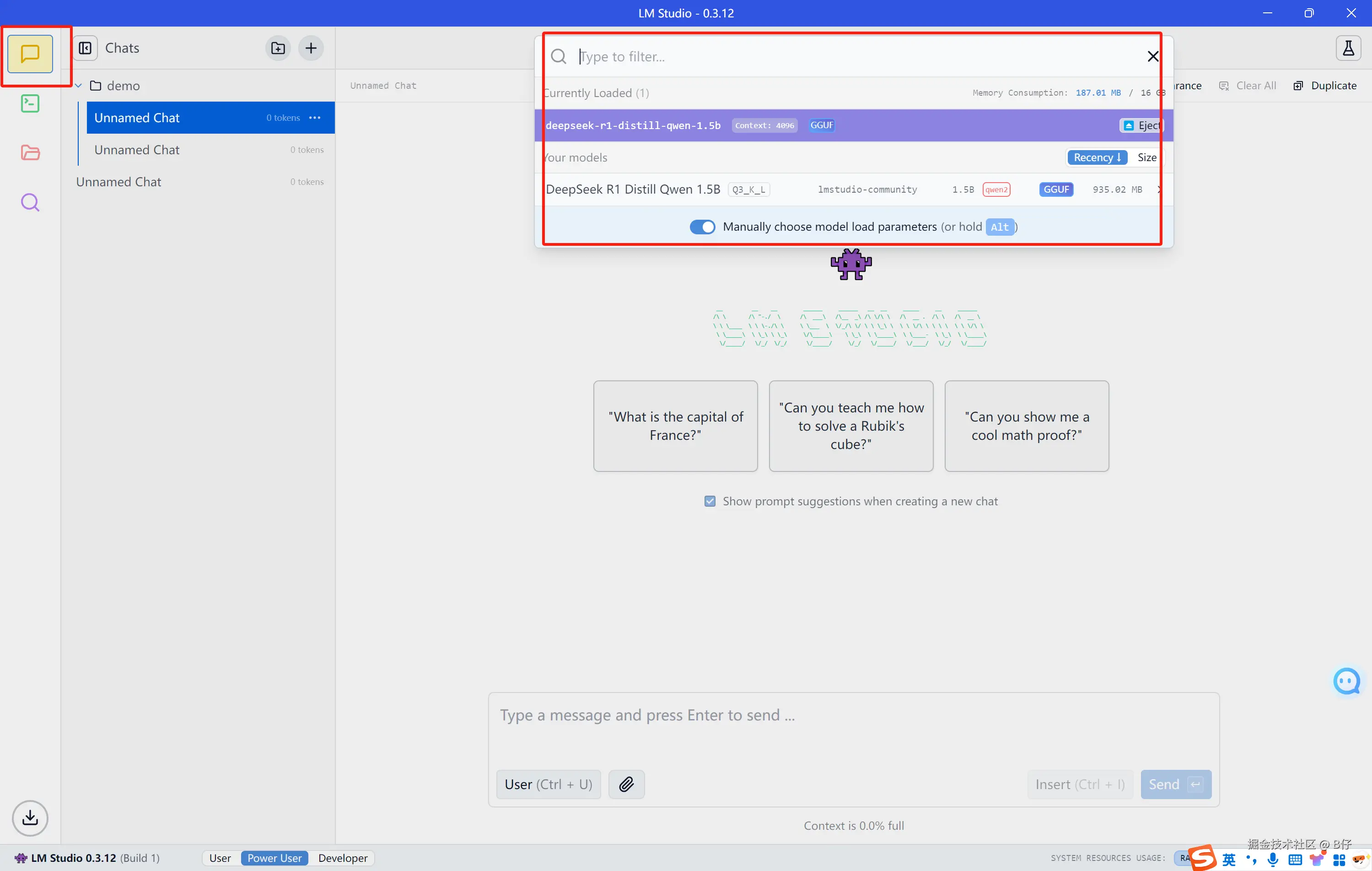The width and height of the screenshot is (1372, 871).
Task: Switch to User mode
Action: pos(220,858)
